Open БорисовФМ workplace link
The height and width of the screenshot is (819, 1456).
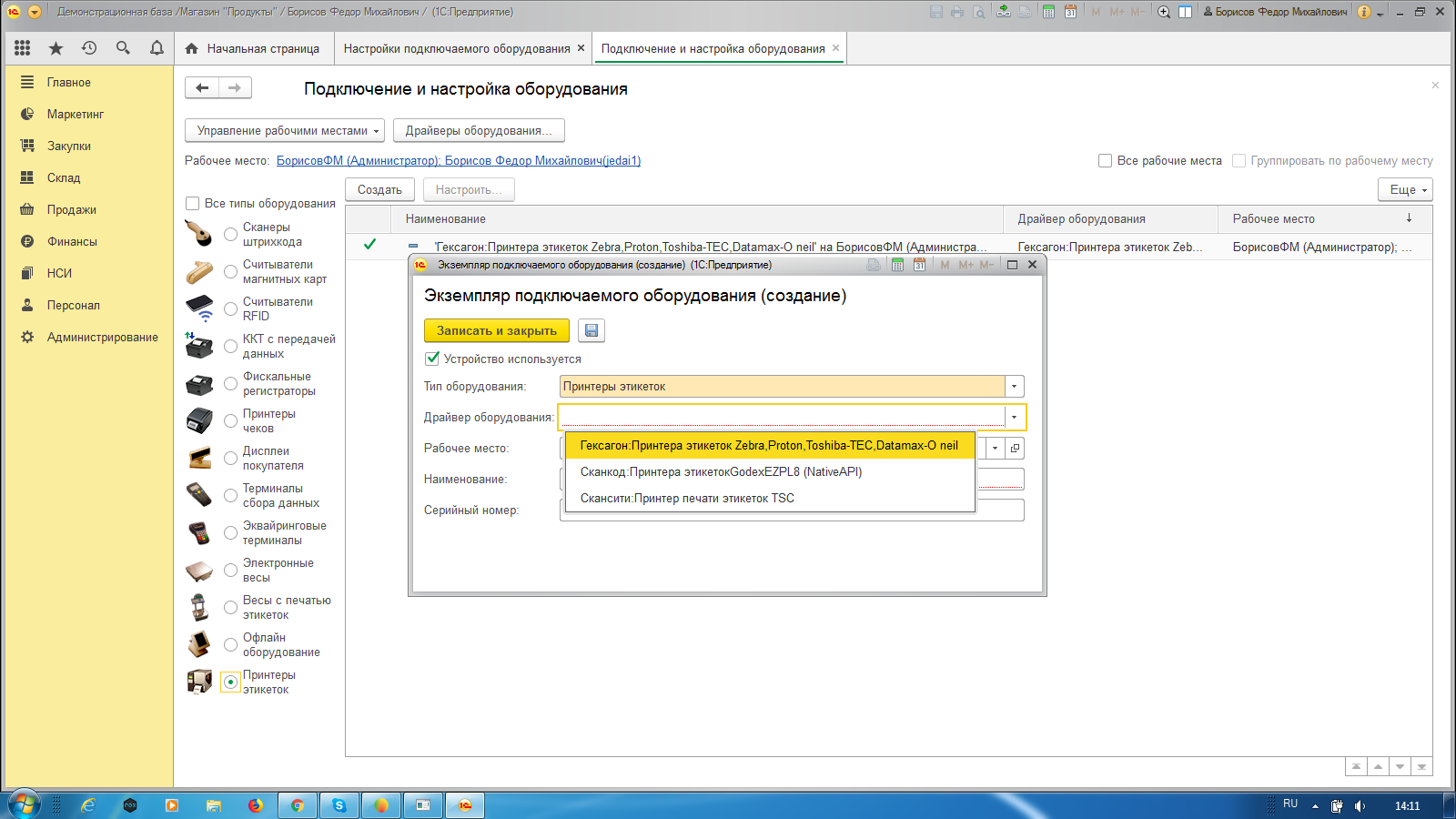(459, 160)
